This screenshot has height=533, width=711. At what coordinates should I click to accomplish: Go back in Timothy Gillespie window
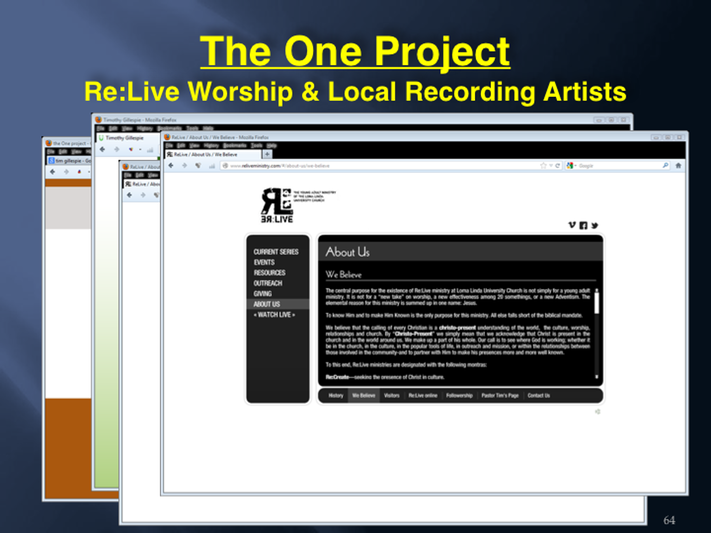[102, 149]
